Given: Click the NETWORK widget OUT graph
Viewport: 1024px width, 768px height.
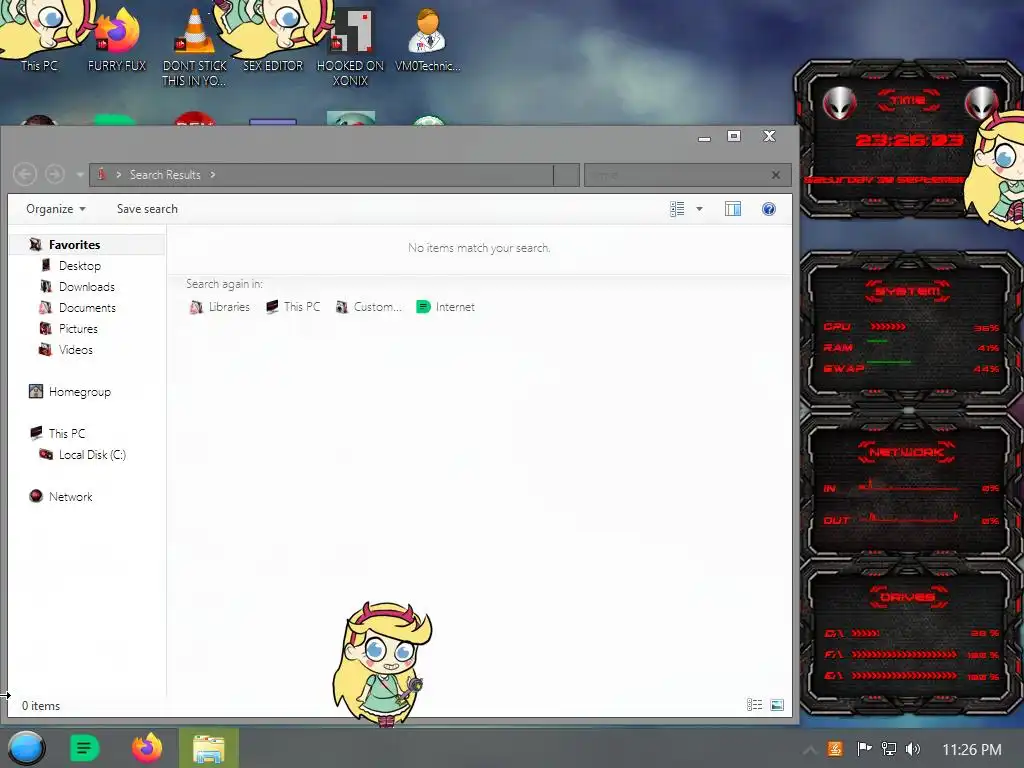Looking at the screenshot, I should [x=909, y=519].
